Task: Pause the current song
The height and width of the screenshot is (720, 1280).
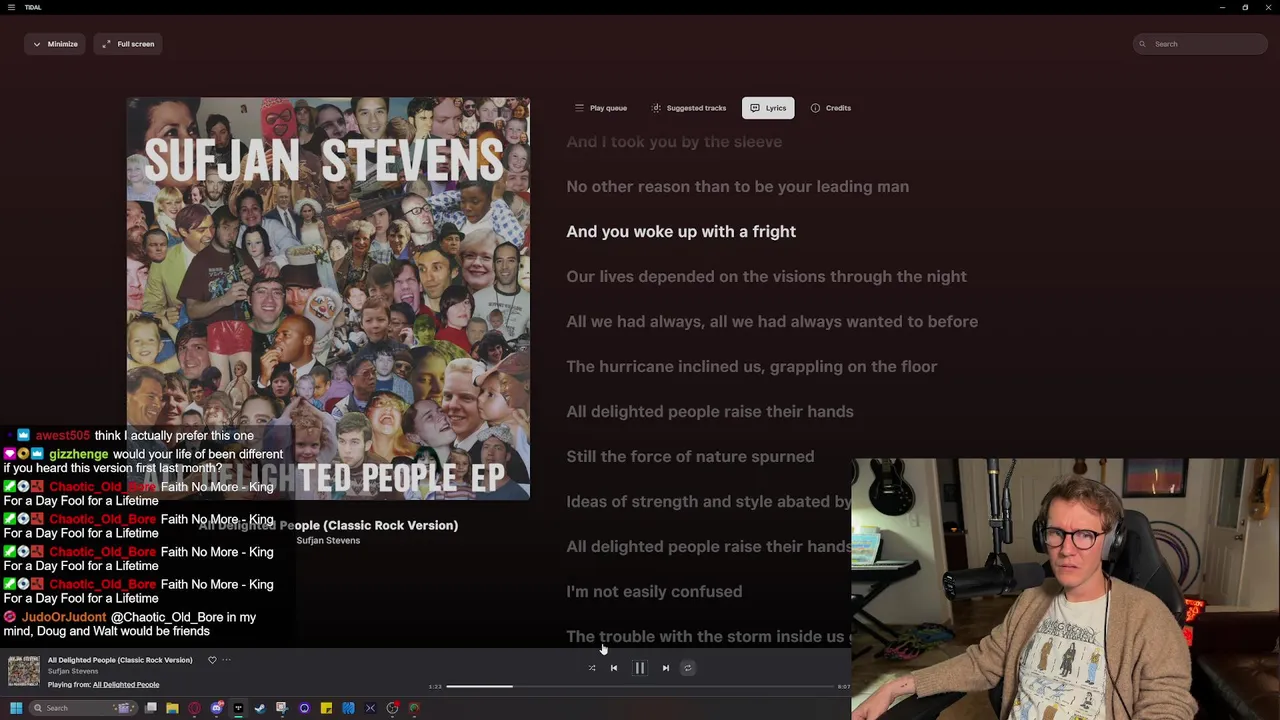Action: (640, 668)
